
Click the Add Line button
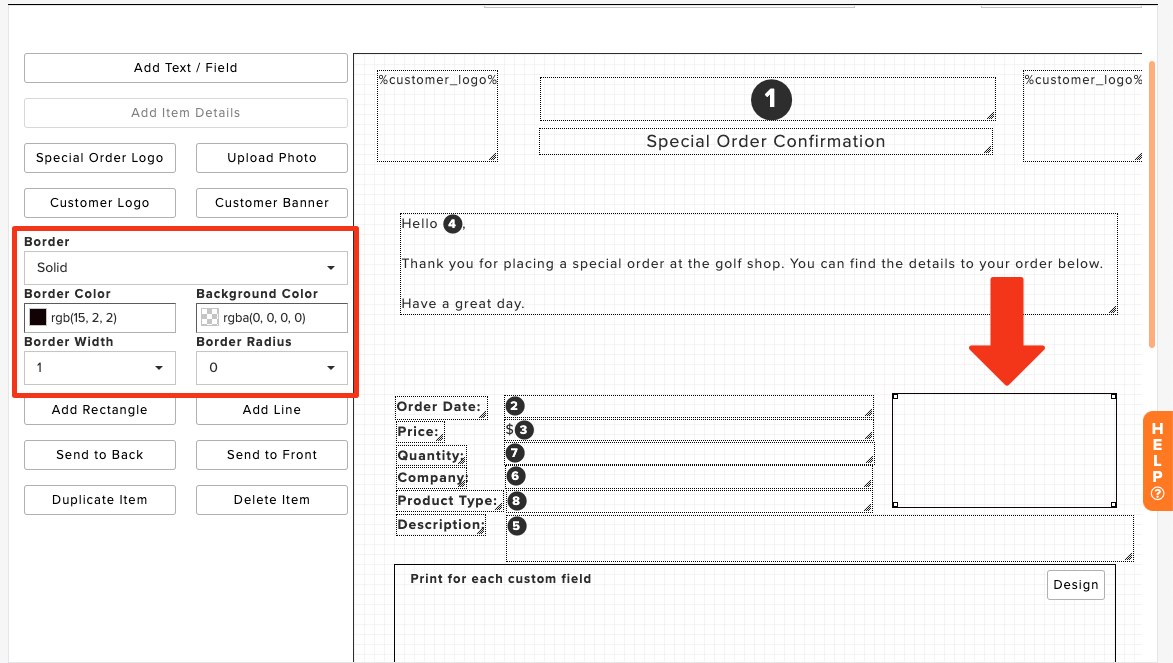(272, 410)
